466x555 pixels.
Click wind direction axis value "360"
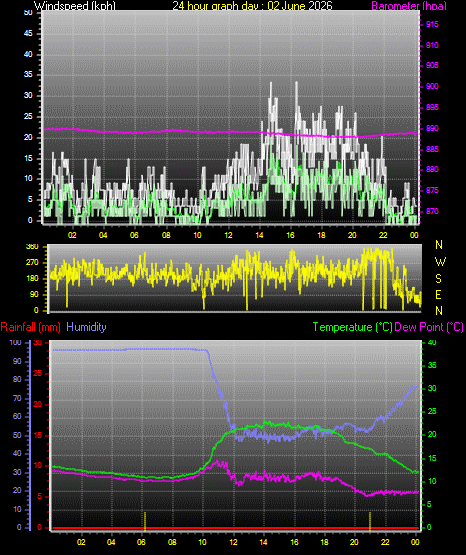tap(32, 247)
